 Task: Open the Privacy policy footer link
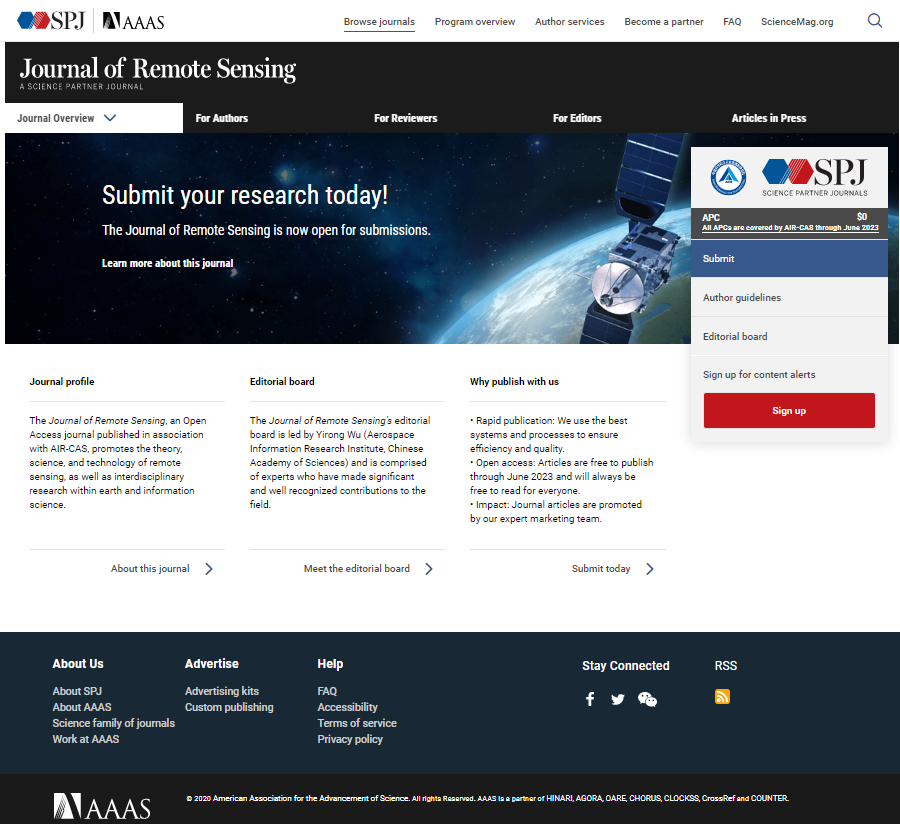[350, 739]
